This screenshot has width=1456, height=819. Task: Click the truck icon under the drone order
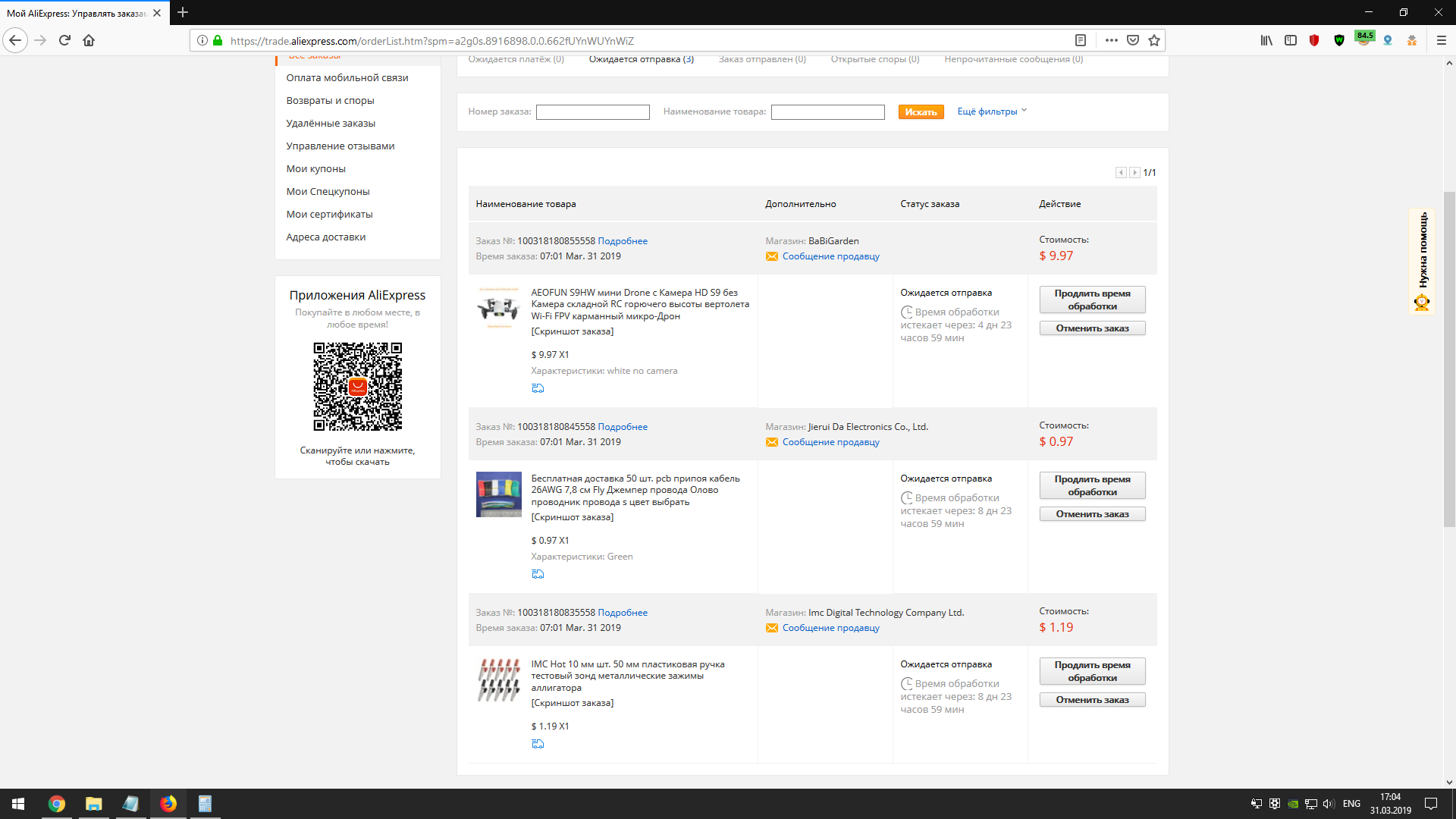pos(538,388)
